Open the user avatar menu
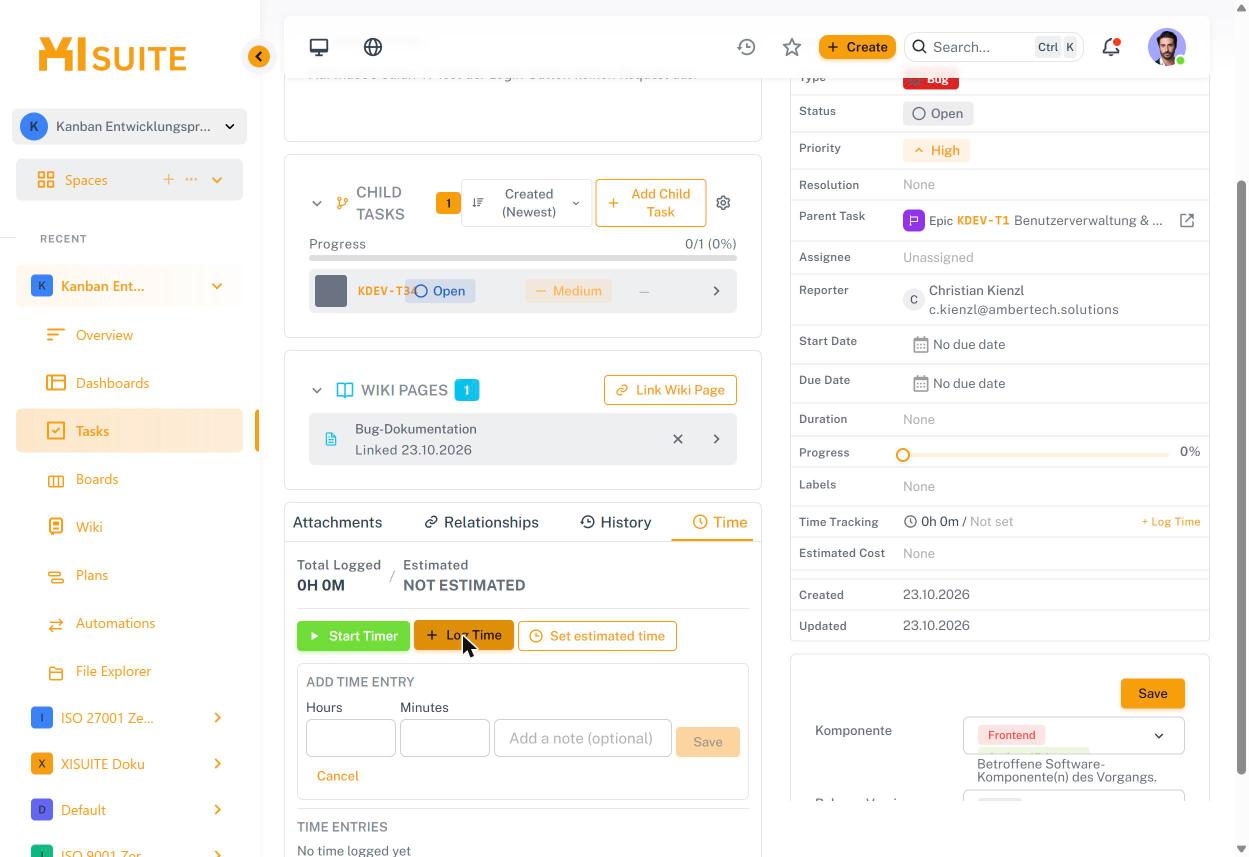The width and height of the screenshot is (1249, 857). pyautogui.click(x=1167, y=47)
